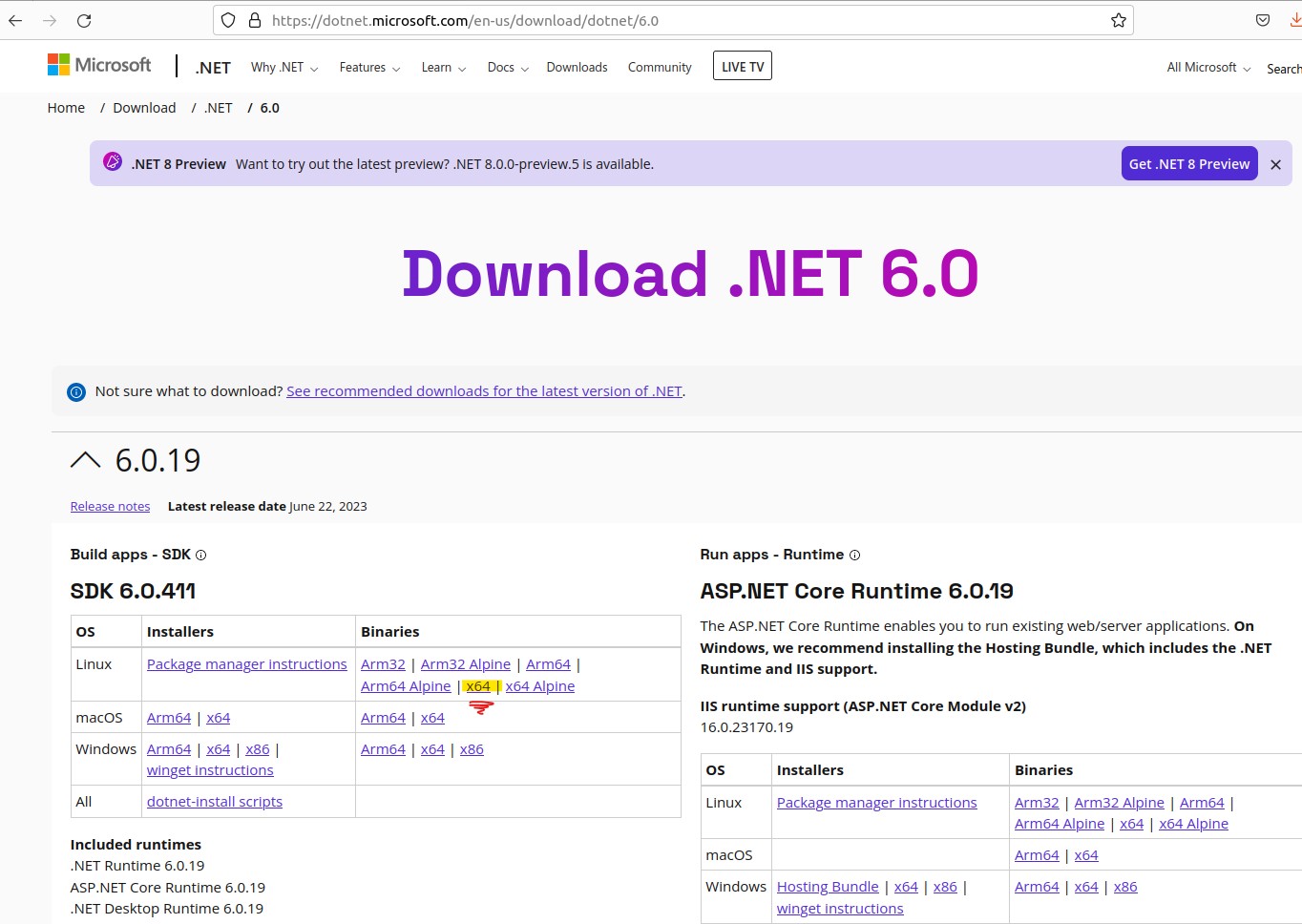1302x924 pixels.
Task: Open SDK Windows winget instructions
Action: [210, 770]
